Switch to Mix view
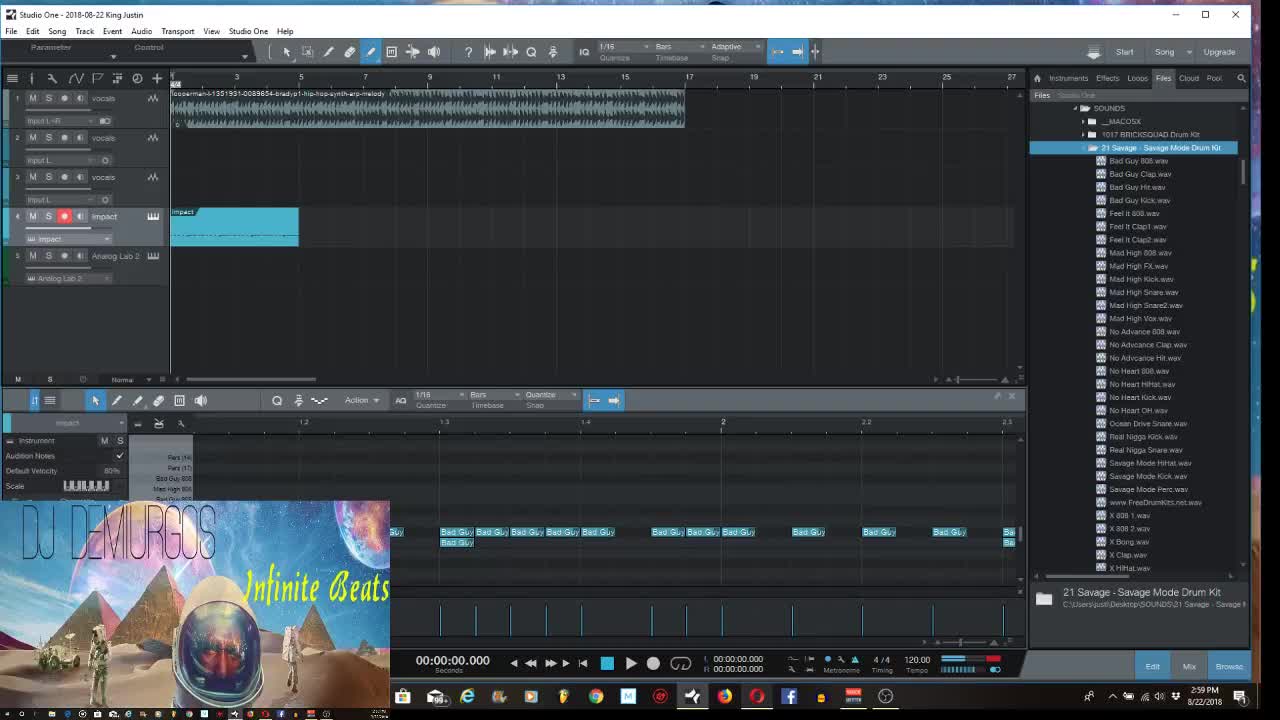The height and width of the screenshot is (720, 1280). 1192,666
